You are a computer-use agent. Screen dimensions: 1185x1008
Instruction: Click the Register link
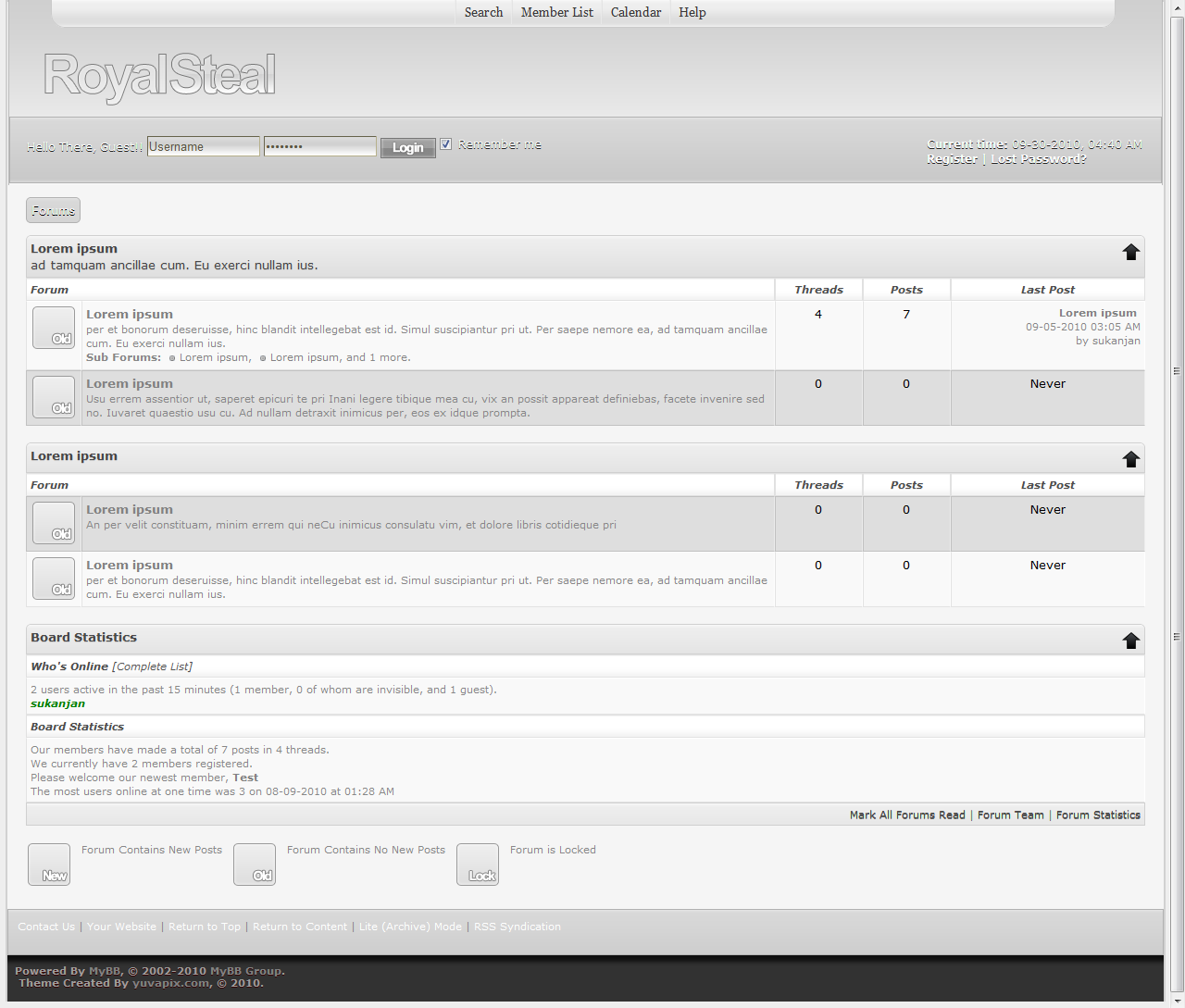coord(952,159)
